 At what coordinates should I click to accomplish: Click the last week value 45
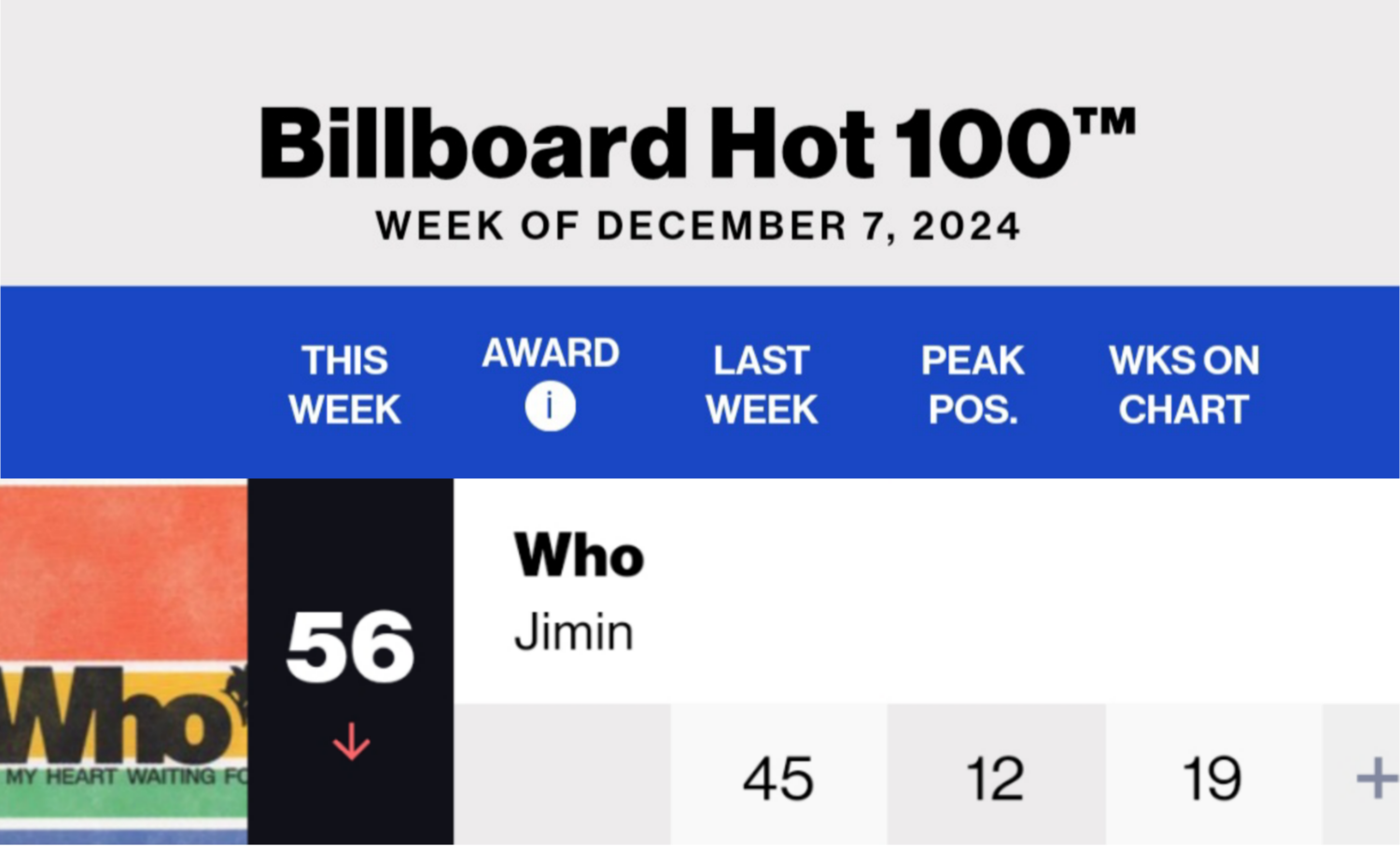click(x=778, y=779)
